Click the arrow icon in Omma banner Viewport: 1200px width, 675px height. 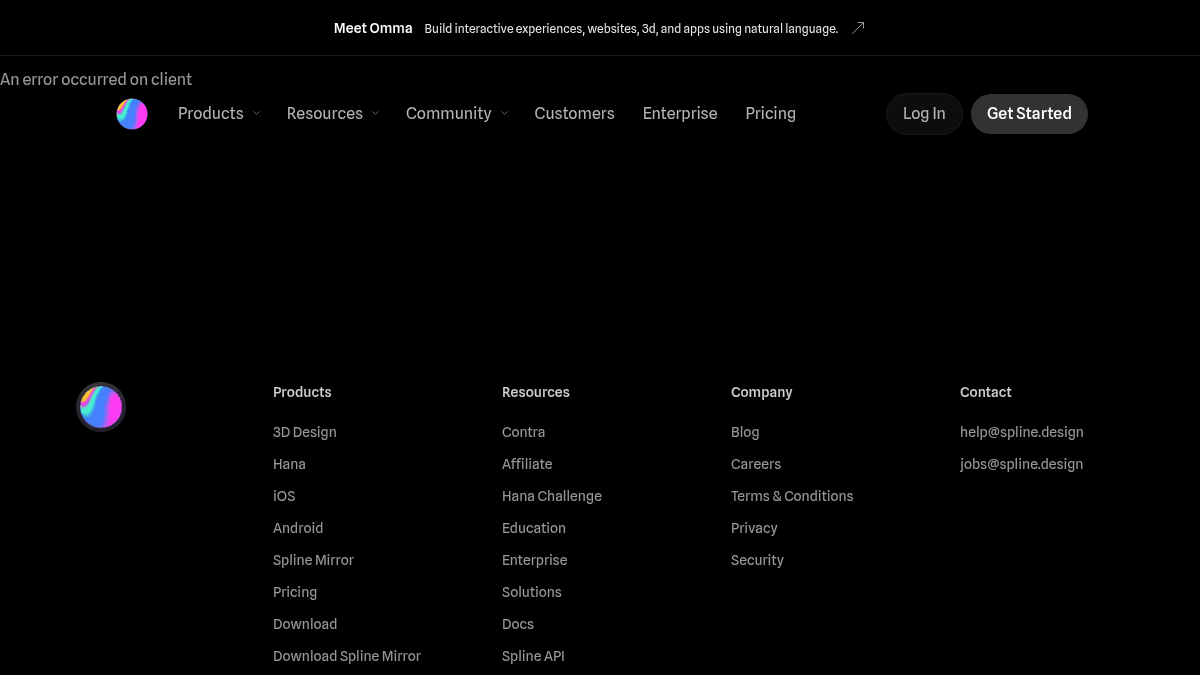858,28
